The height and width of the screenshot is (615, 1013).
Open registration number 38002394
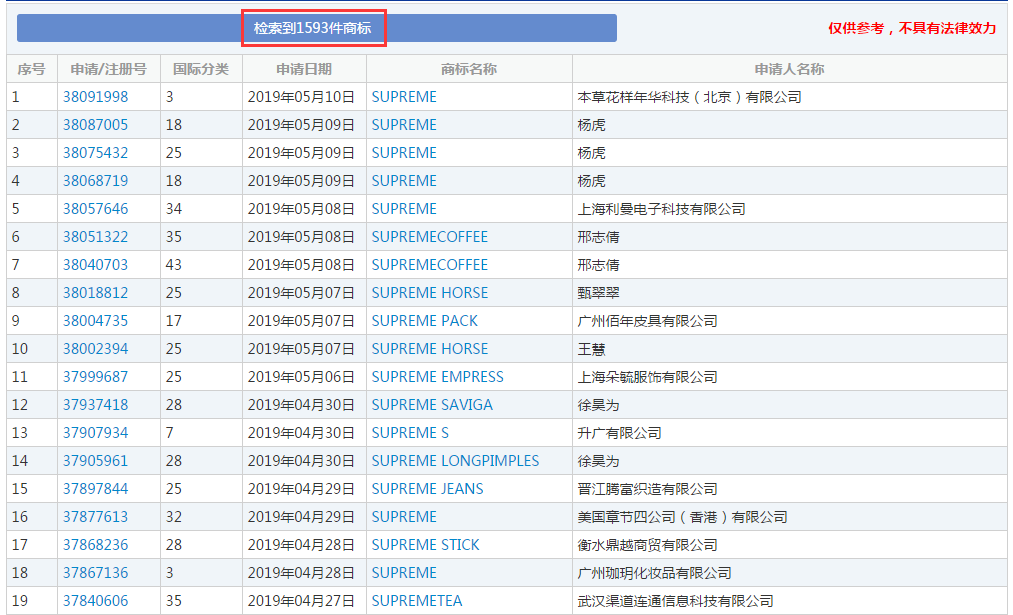click(x=96, y=349)
